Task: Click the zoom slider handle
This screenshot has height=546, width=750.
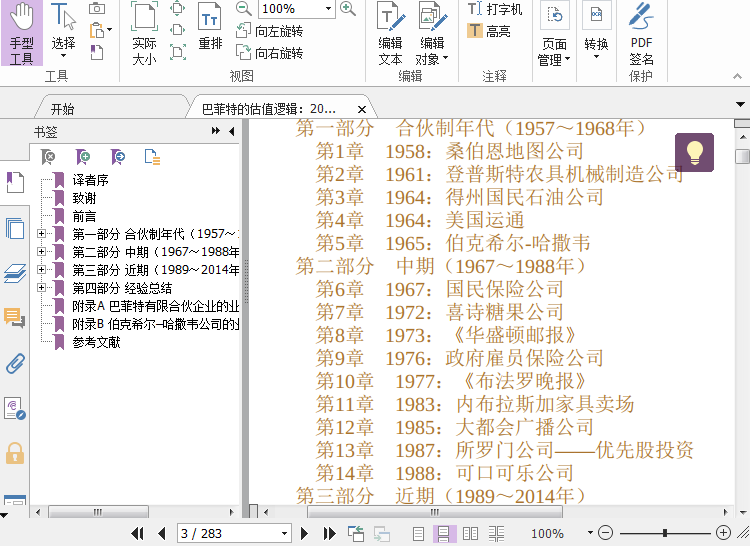Action: pos(664,533)
